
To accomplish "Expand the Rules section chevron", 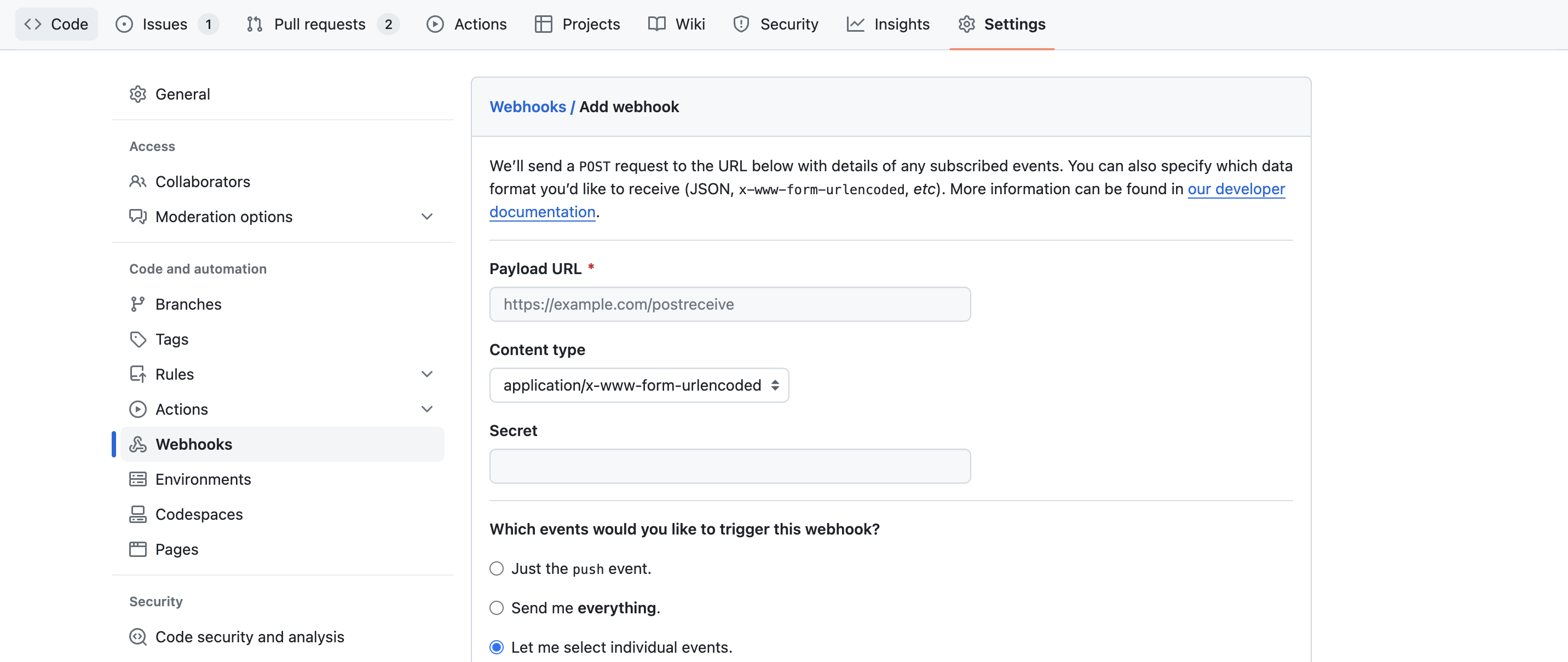I will [x=426, y=374].
